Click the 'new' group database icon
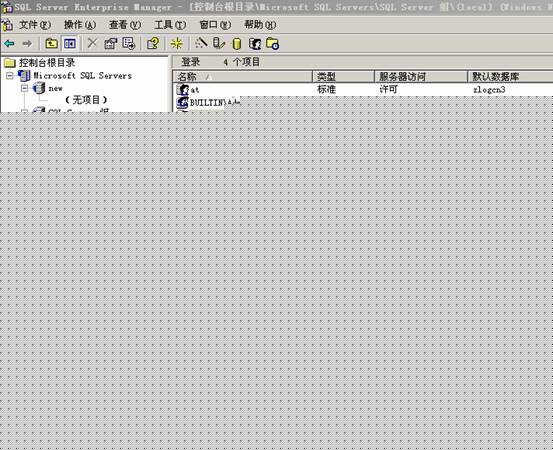The height and width of the screenshot is (450, 553). coord(39,88)
